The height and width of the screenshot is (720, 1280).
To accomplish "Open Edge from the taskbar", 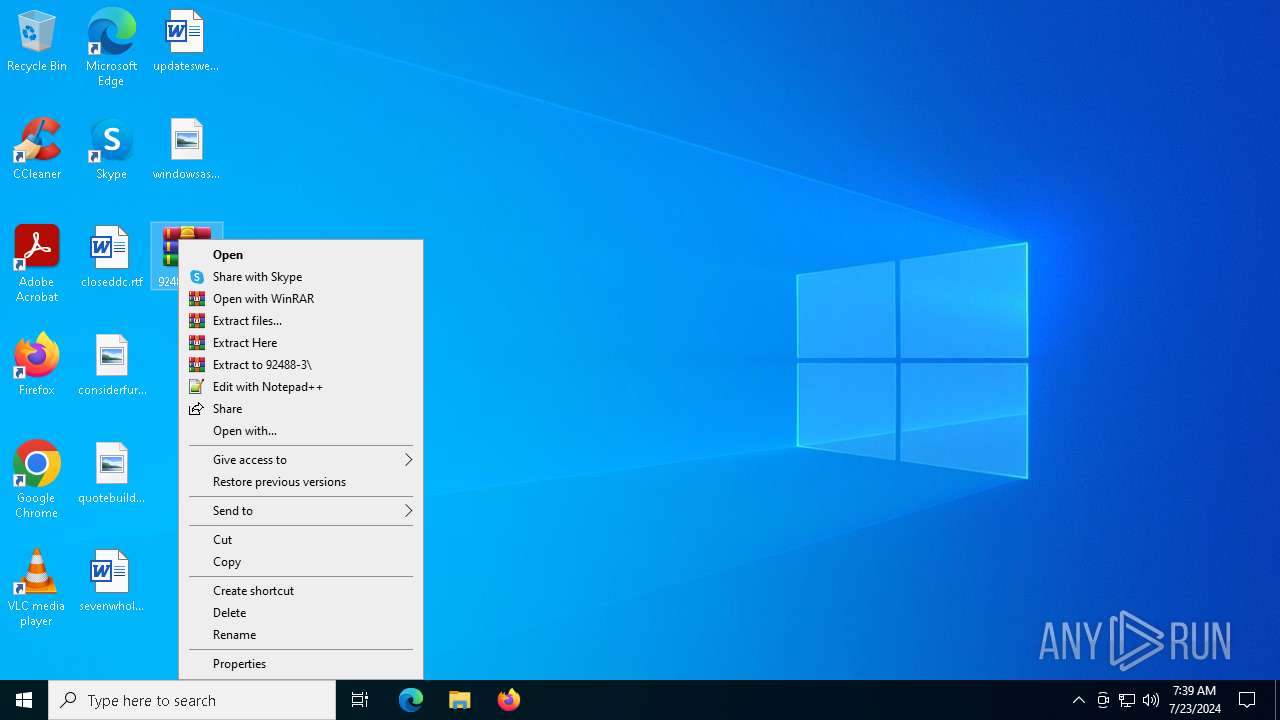I will (411, 700).
